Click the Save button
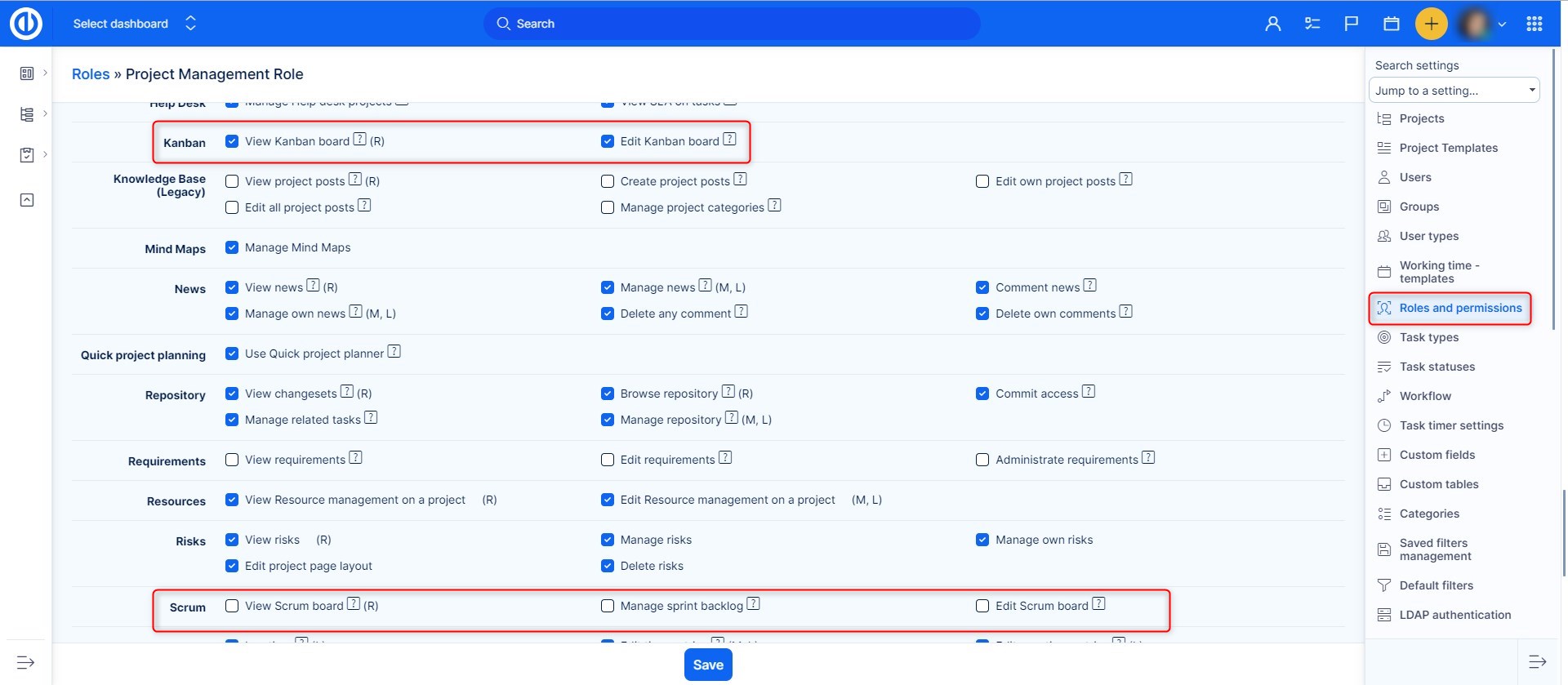 pyautogui.click(x=708, y=665)
